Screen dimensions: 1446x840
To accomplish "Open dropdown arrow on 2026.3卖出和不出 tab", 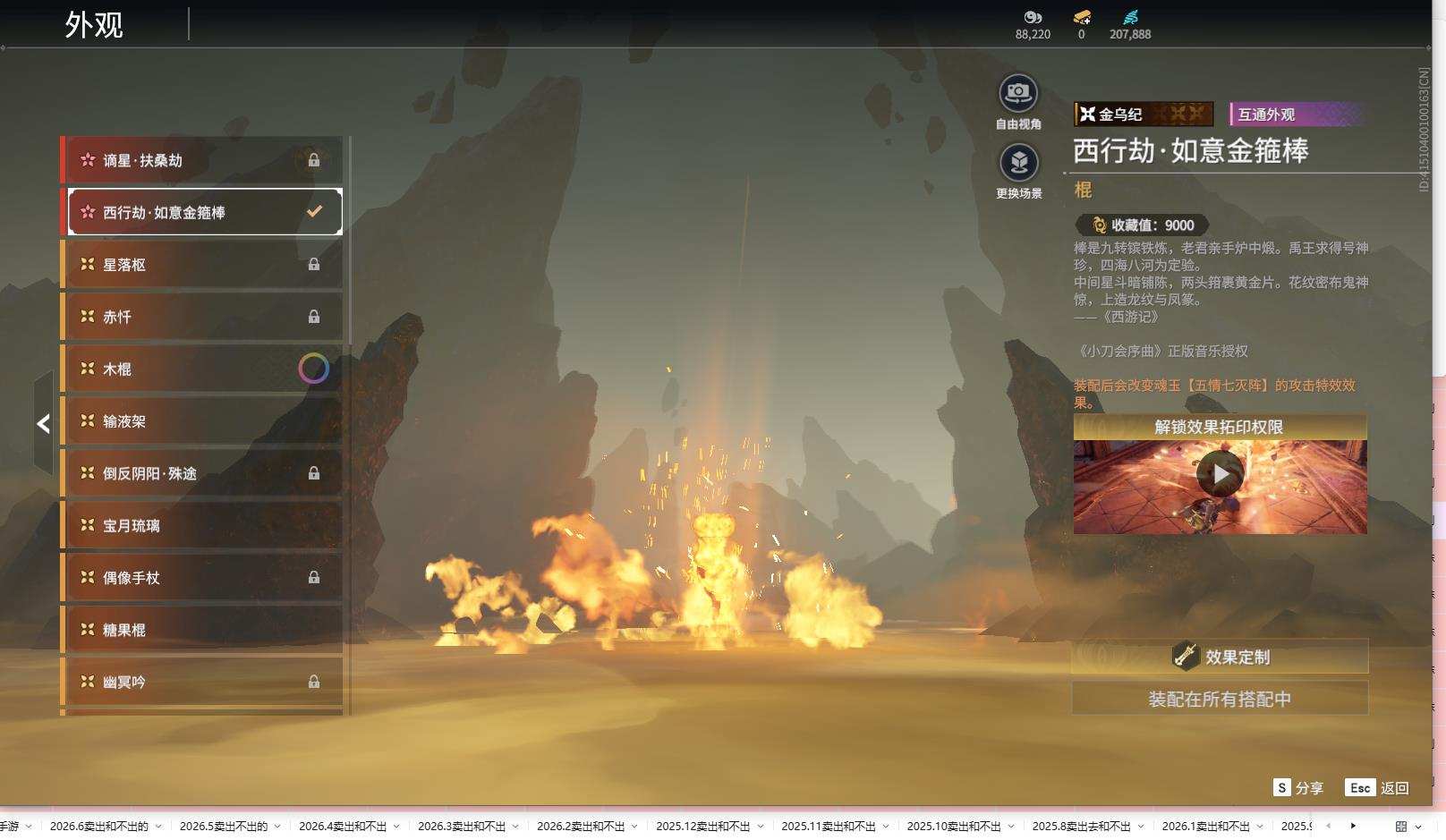I will (x=515, y=827).
